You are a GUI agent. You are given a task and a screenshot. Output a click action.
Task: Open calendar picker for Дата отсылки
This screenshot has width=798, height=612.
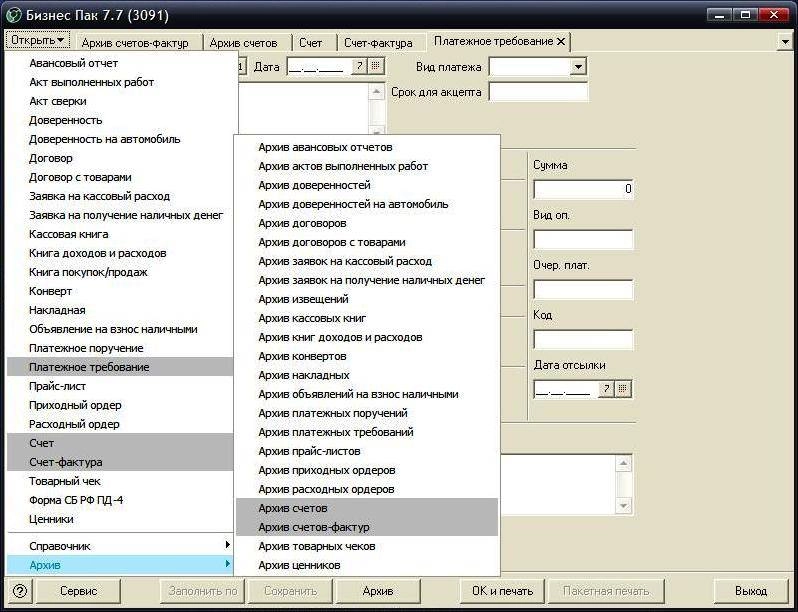tap(622, 389)
